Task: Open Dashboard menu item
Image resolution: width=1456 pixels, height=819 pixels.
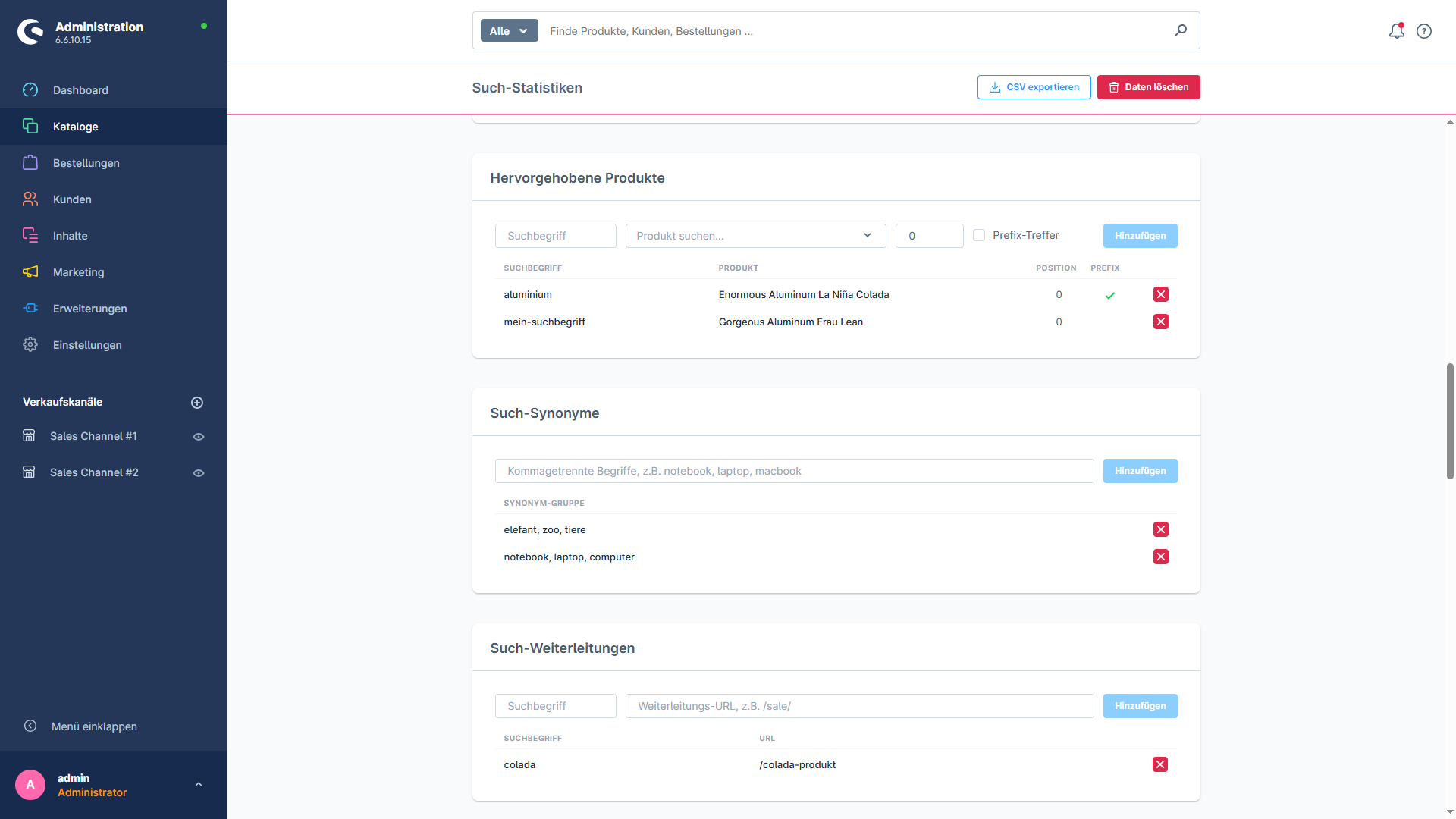Action: pos(114,90)
